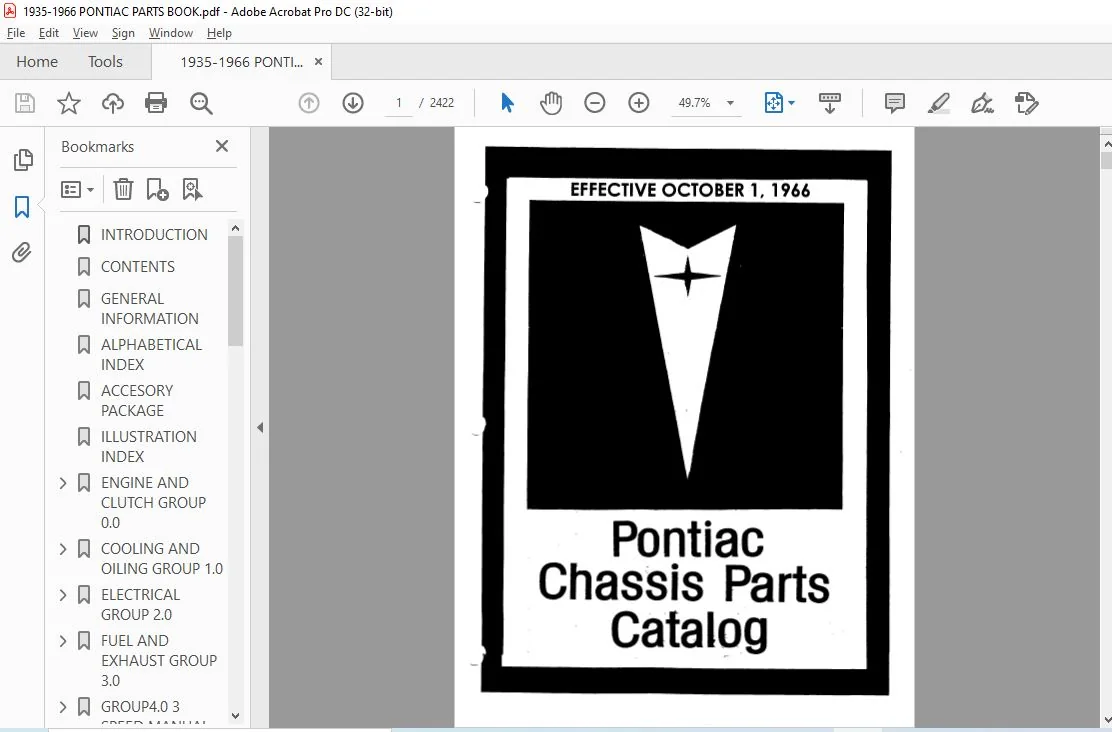1112x732 pixels.
Task: Open the Window menu
Action: pos(171,33)
